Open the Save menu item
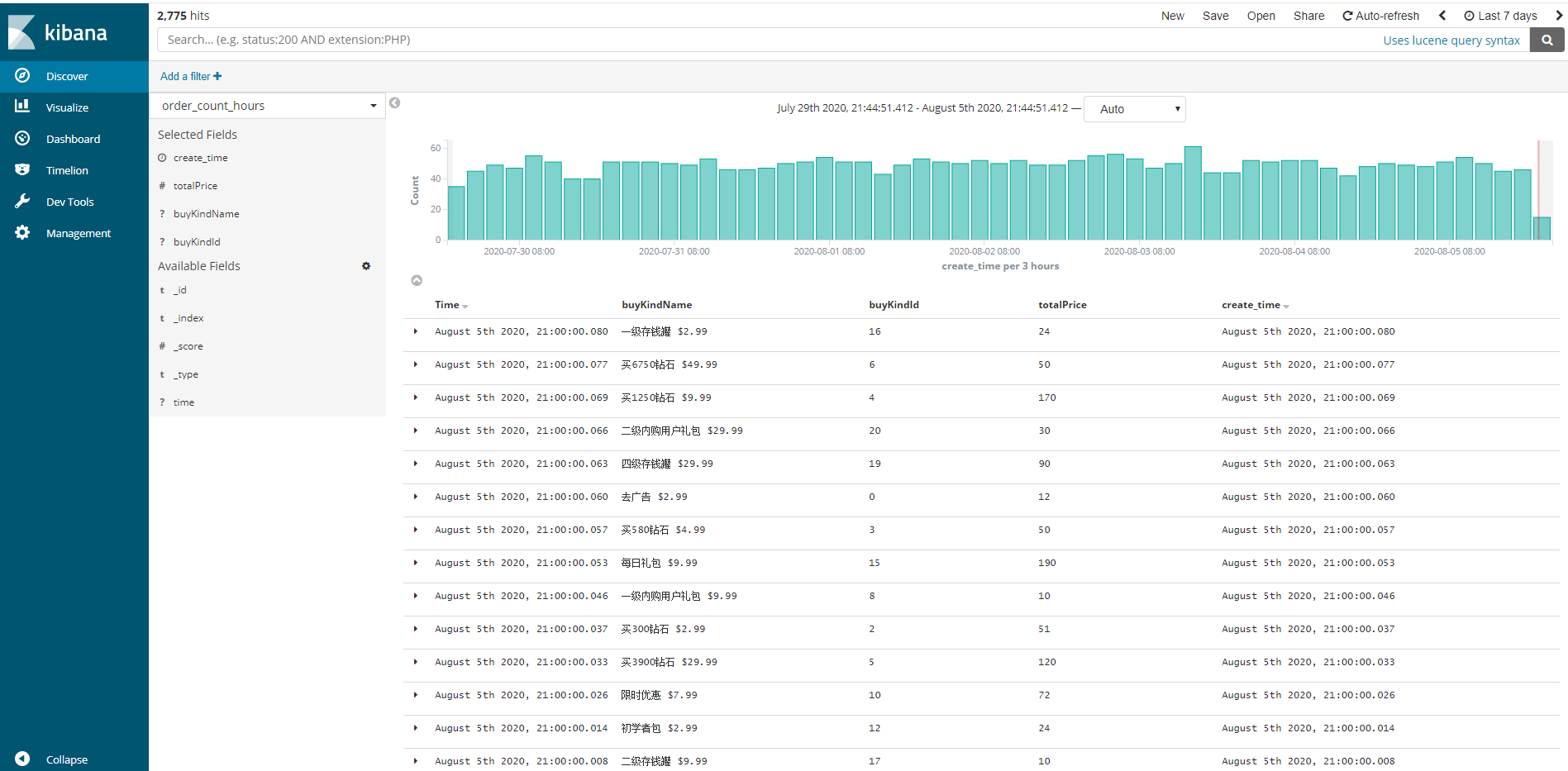This screenshot has height=771, width=1568. coord(1215,16)
